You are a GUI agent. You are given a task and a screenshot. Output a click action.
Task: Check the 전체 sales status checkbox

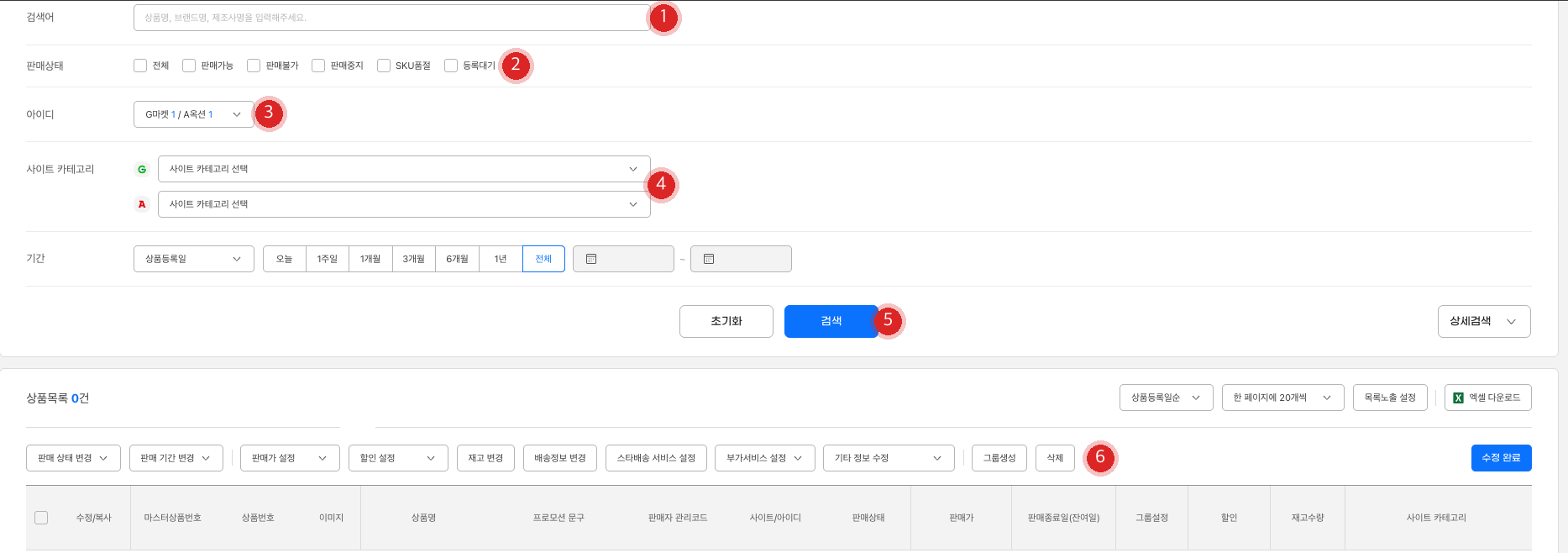click(x=140, y=66)
